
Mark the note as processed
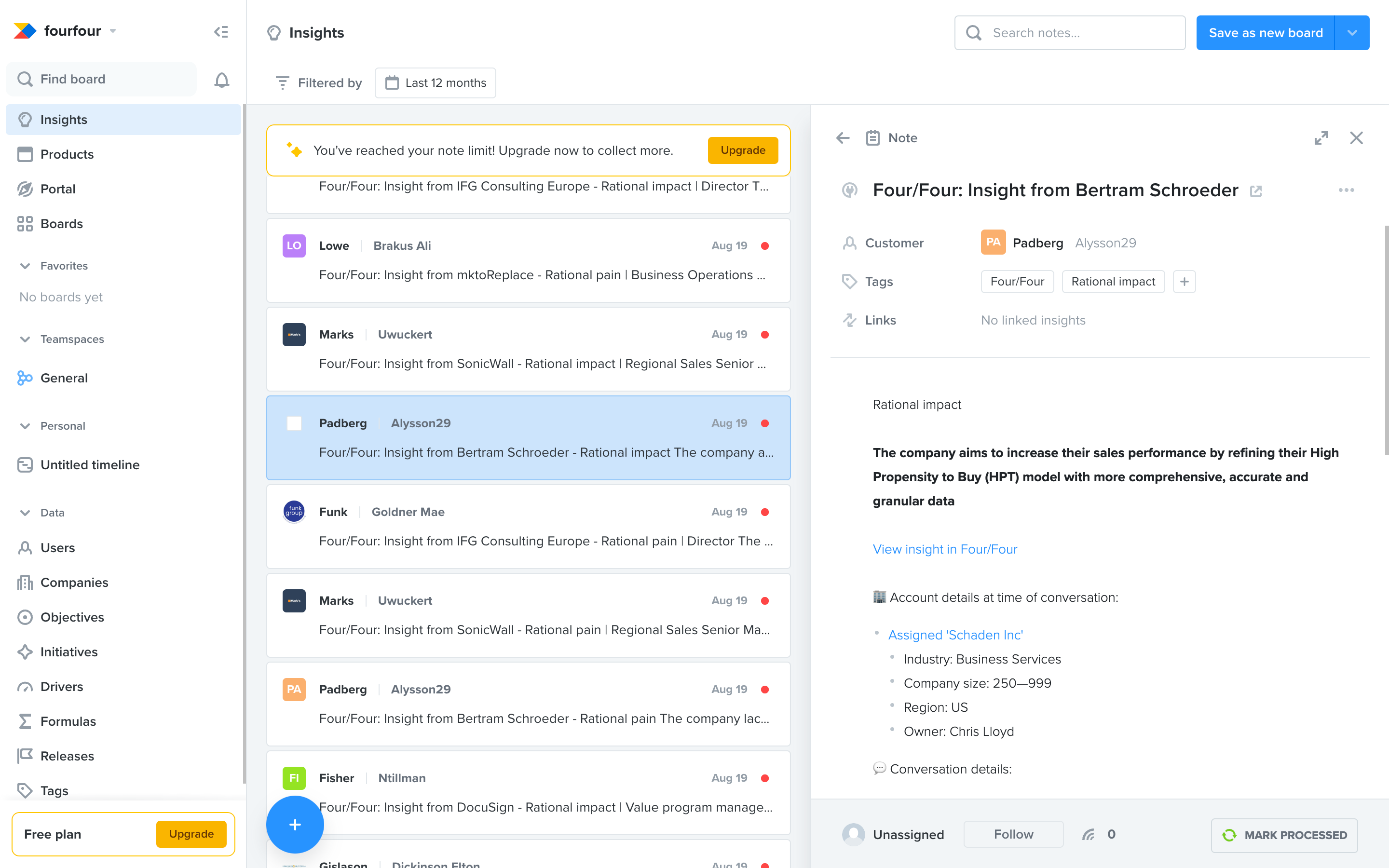(x=1284, y=835)
